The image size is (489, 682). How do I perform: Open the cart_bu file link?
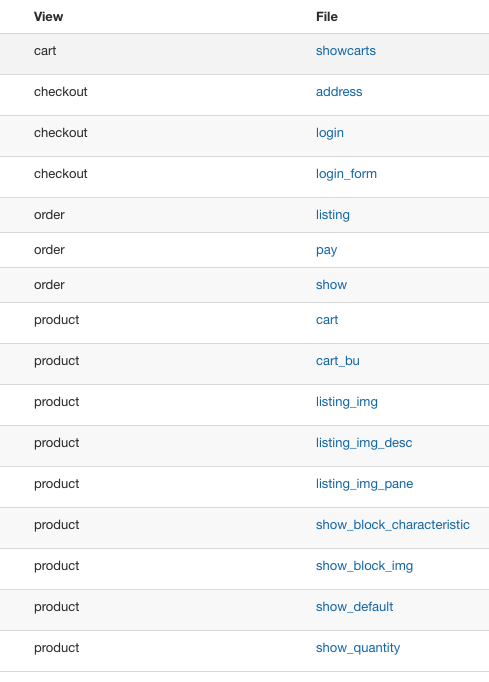(338, 361)
